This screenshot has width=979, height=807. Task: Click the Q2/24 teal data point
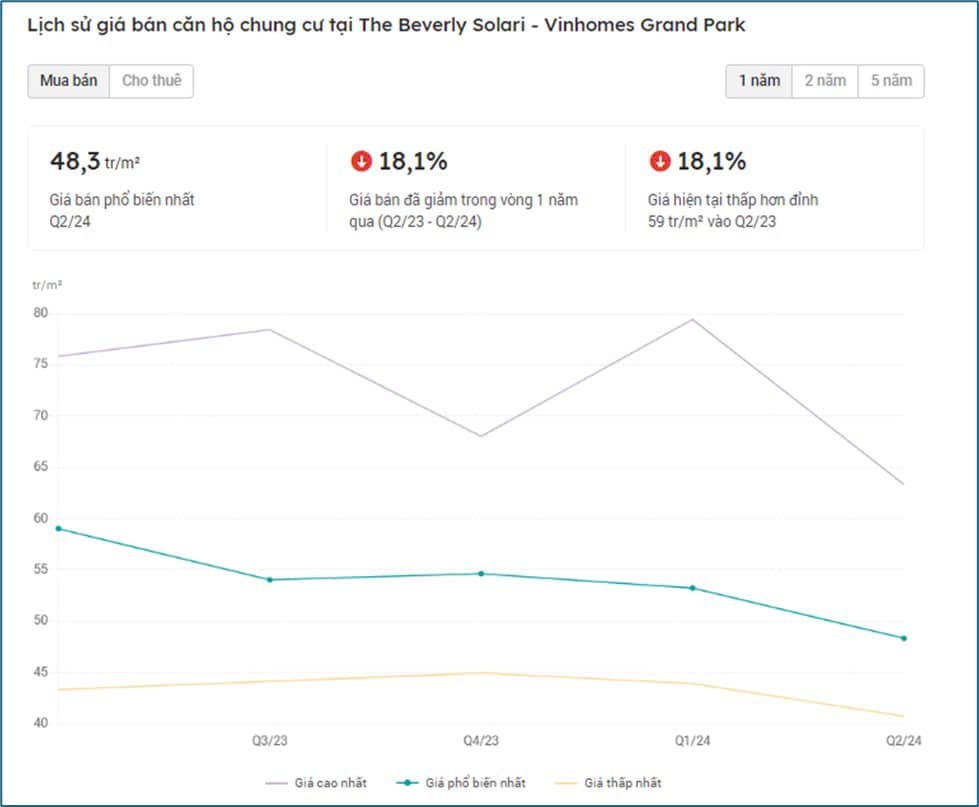[904, 638]
